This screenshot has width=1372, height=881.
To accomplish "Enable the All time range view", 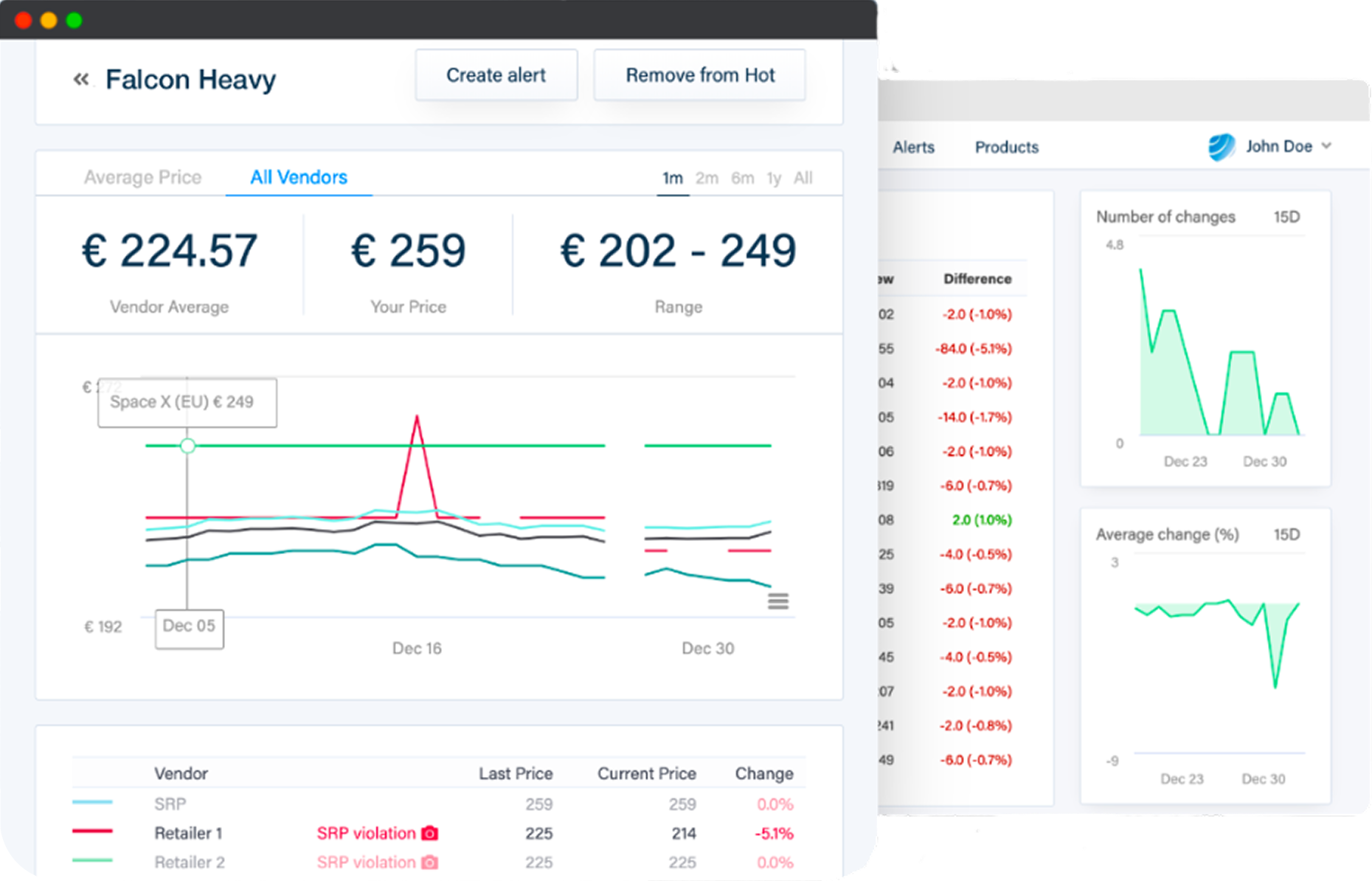I will [x=803, y=177].
